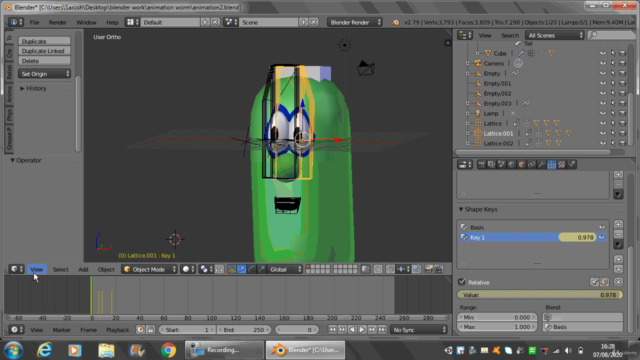This screenshot has width=640, height=360.
Task: Play animation in reverse
Action: [352, 329]
